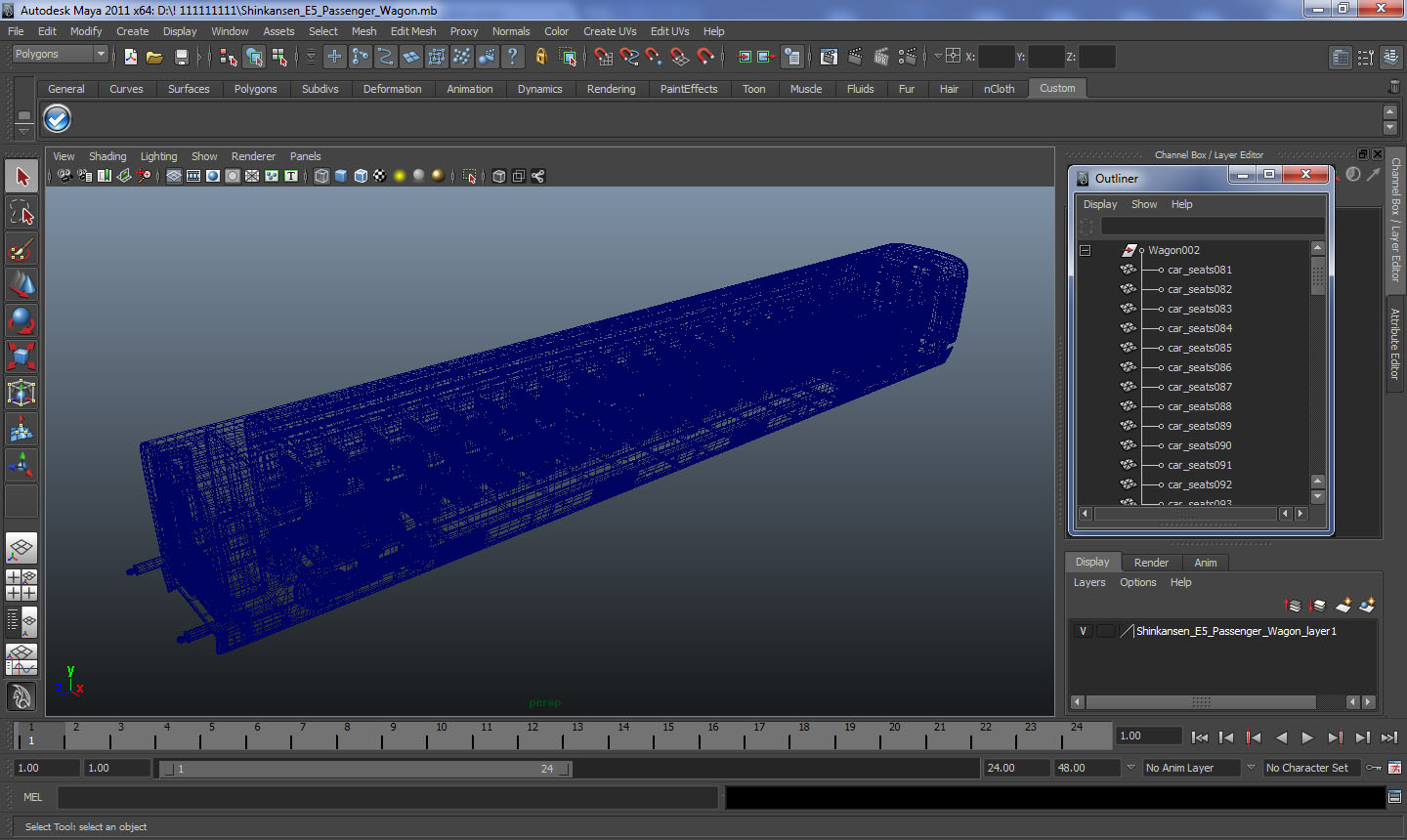Toggle wireframe display in viewport toolbar
Viewport: 1407px width, 840px height.
click(321, 176)
